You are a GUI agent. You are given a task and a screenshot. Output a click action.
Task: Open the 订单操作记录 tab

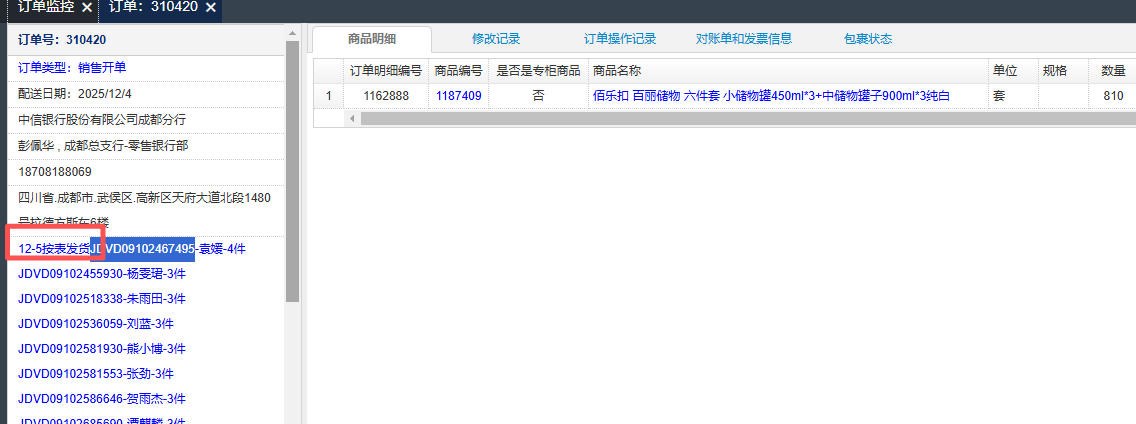[620, 39]
